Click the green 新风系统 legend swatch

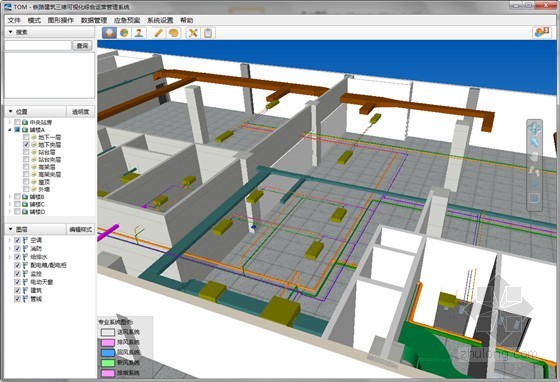(108, 362)
